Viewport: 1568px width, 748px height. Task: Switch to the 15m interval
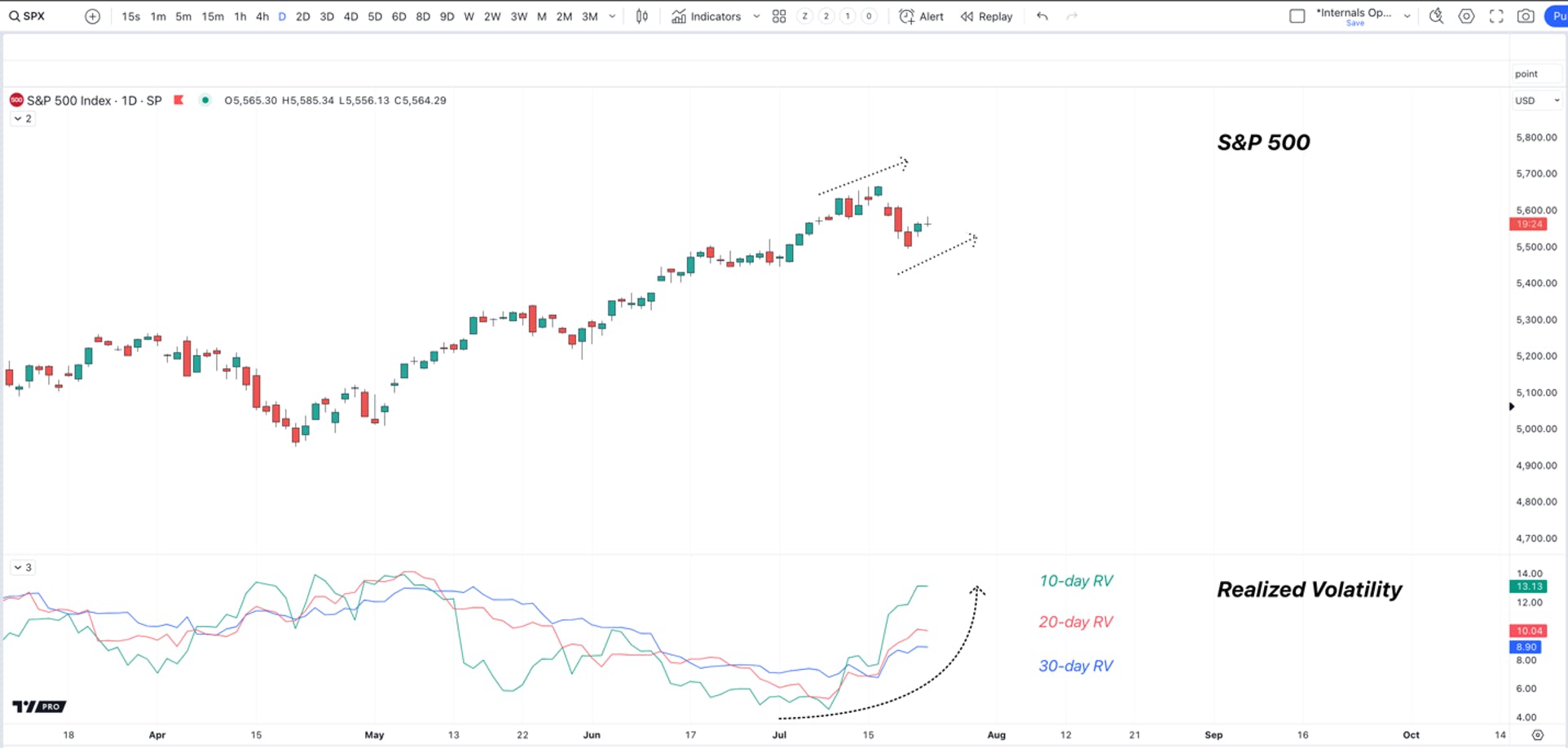tap(213, 16)
